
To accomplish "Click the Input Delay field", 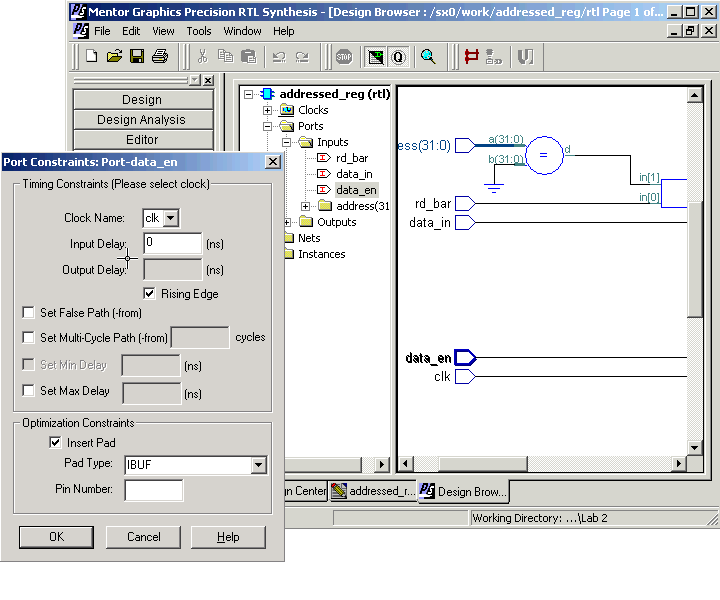I will [x=173, y=243].
